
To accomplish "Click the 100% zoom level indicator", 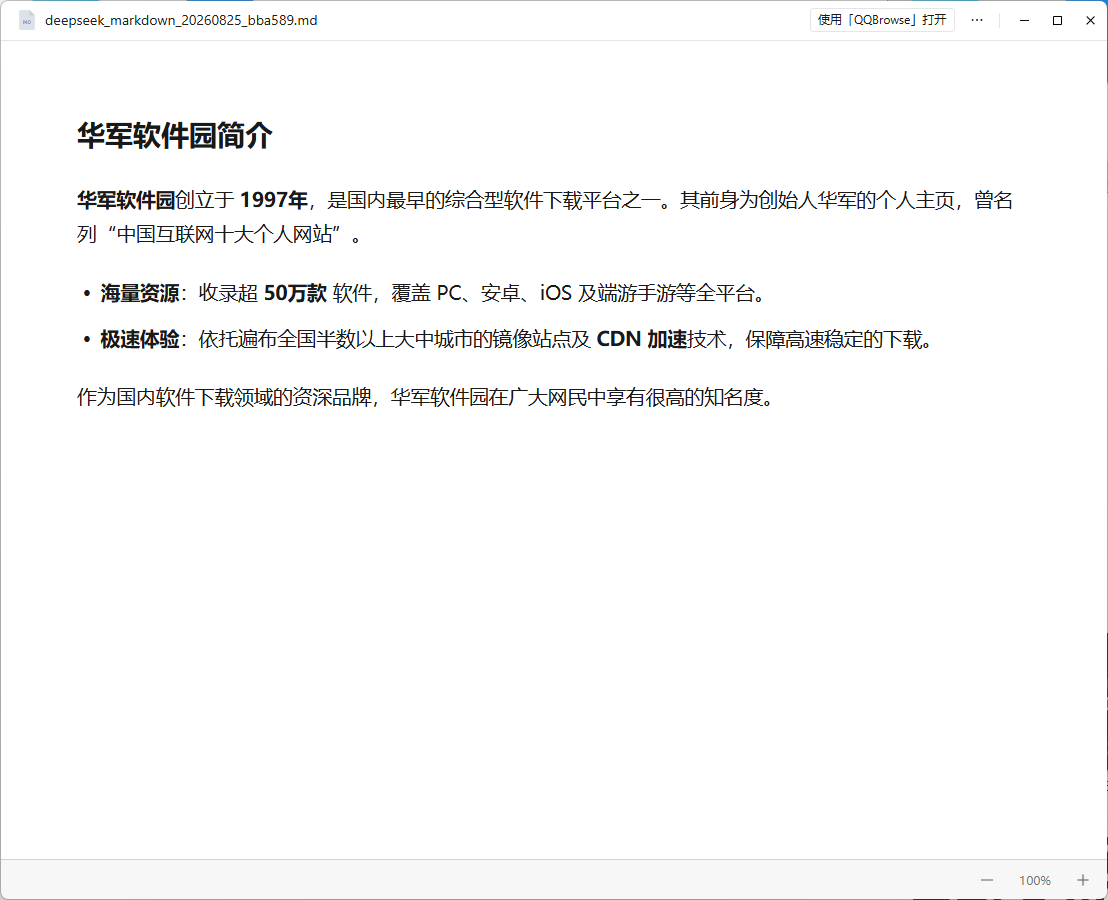I will [1035, 880].
